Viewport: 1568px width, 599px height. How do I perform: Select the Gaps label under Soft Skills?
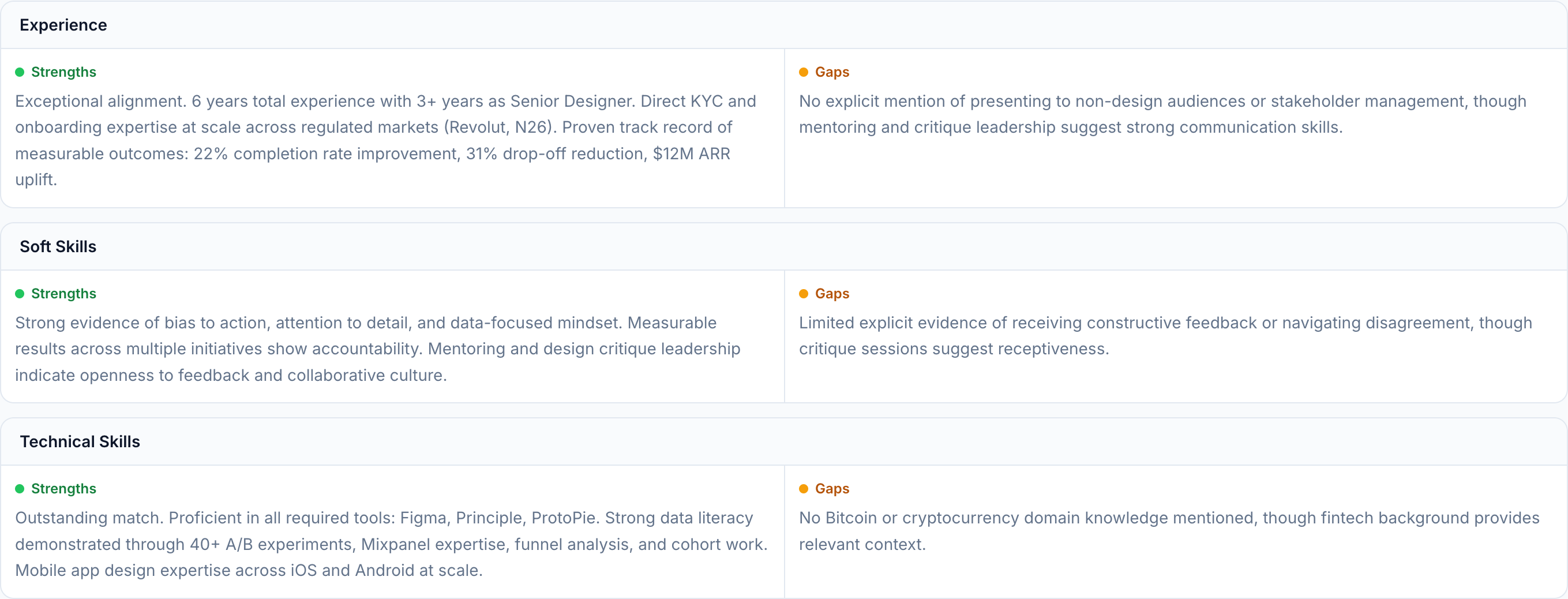coord(831,294)
